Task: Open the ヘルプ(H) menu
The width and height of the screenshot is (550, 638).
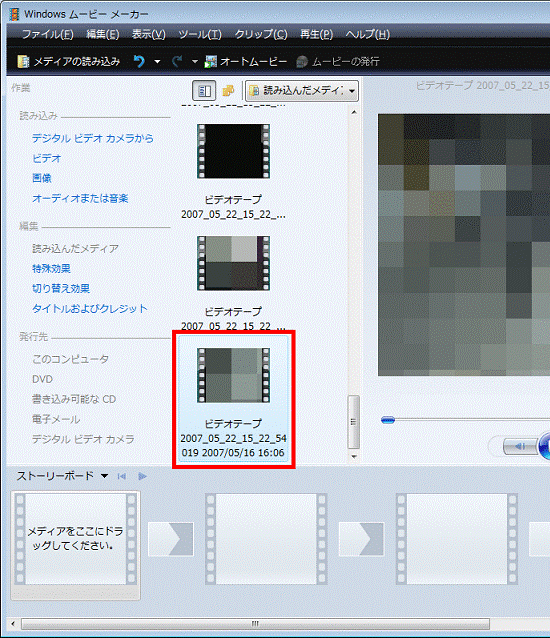Action: 367,34
